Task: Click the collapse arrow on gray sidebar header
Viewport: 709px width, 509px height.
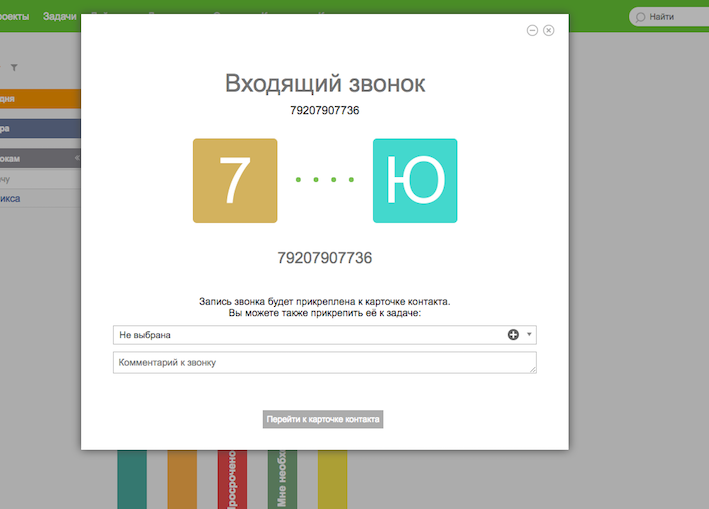Action: coord(76,158)
